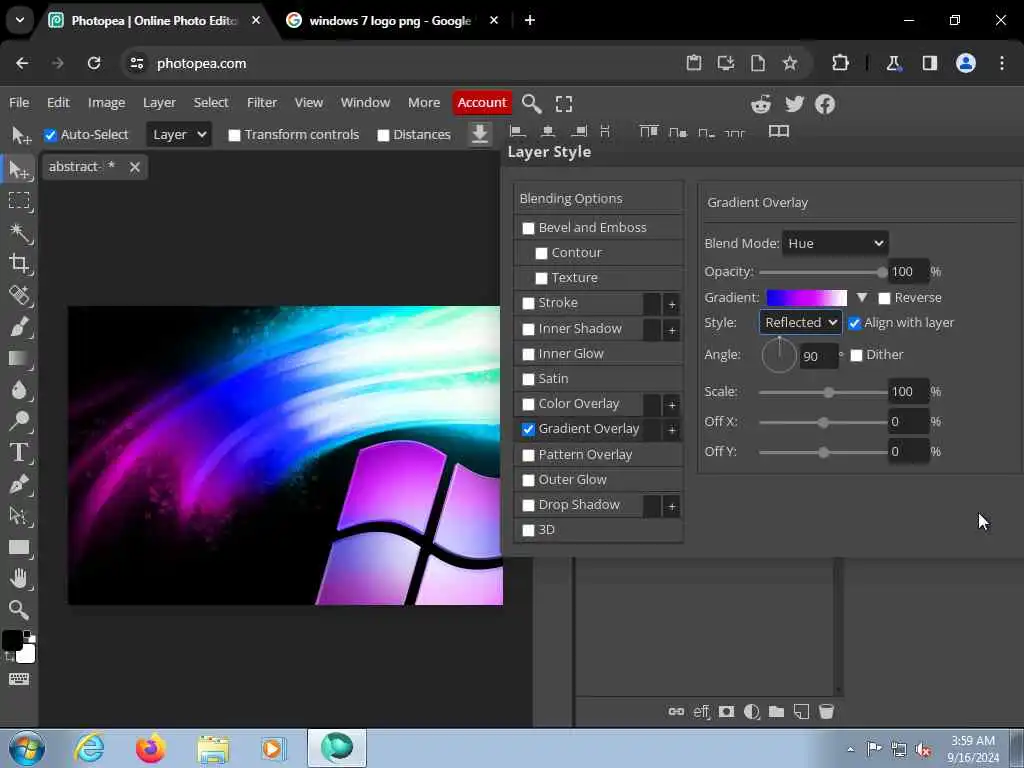The width and height of the screenshot is (1024, 768).
Task: Uncheck Align with layer
Action: (854, 323)
